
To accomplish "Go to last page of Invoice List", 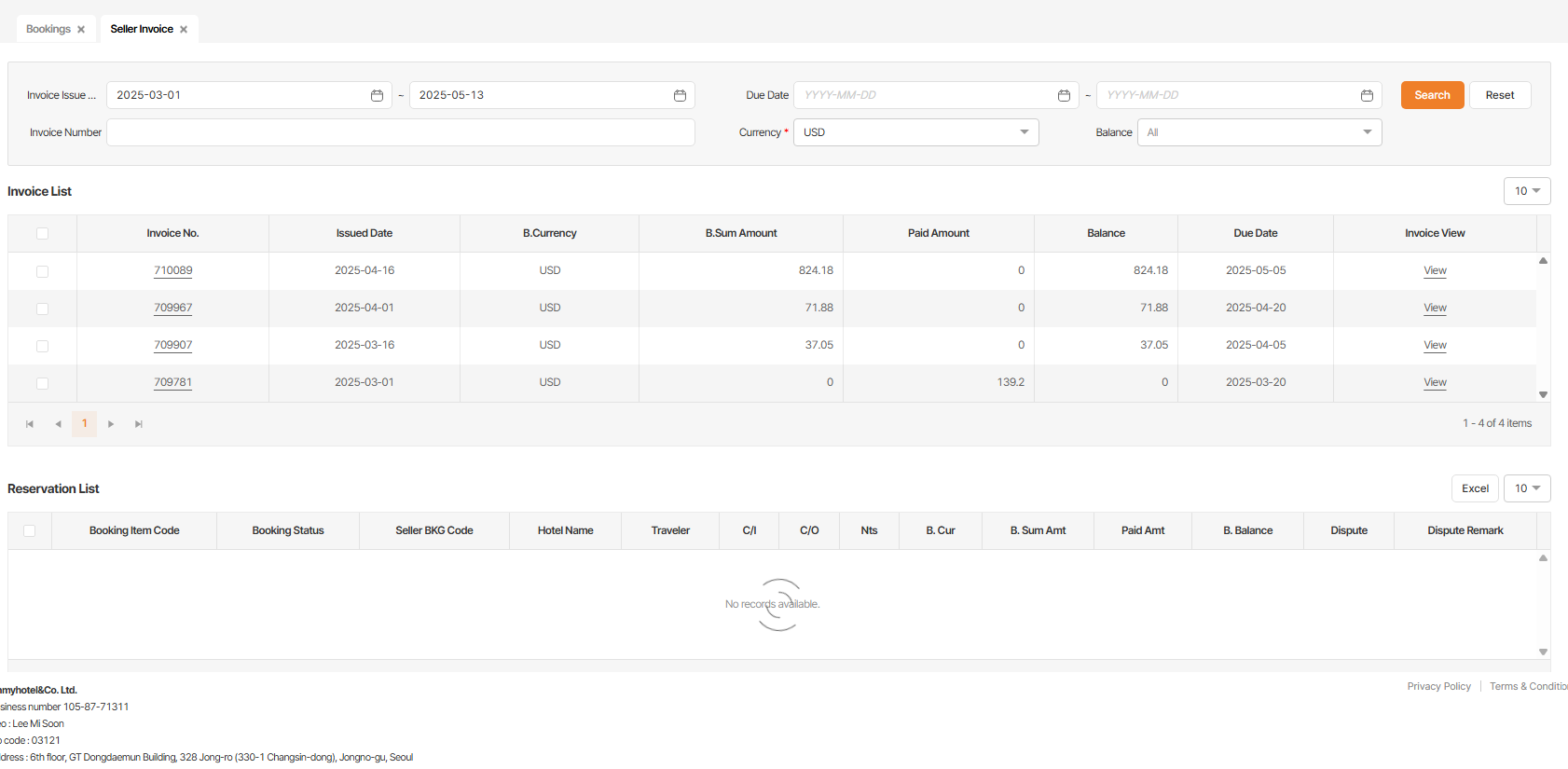I will (x=139, y=424).
